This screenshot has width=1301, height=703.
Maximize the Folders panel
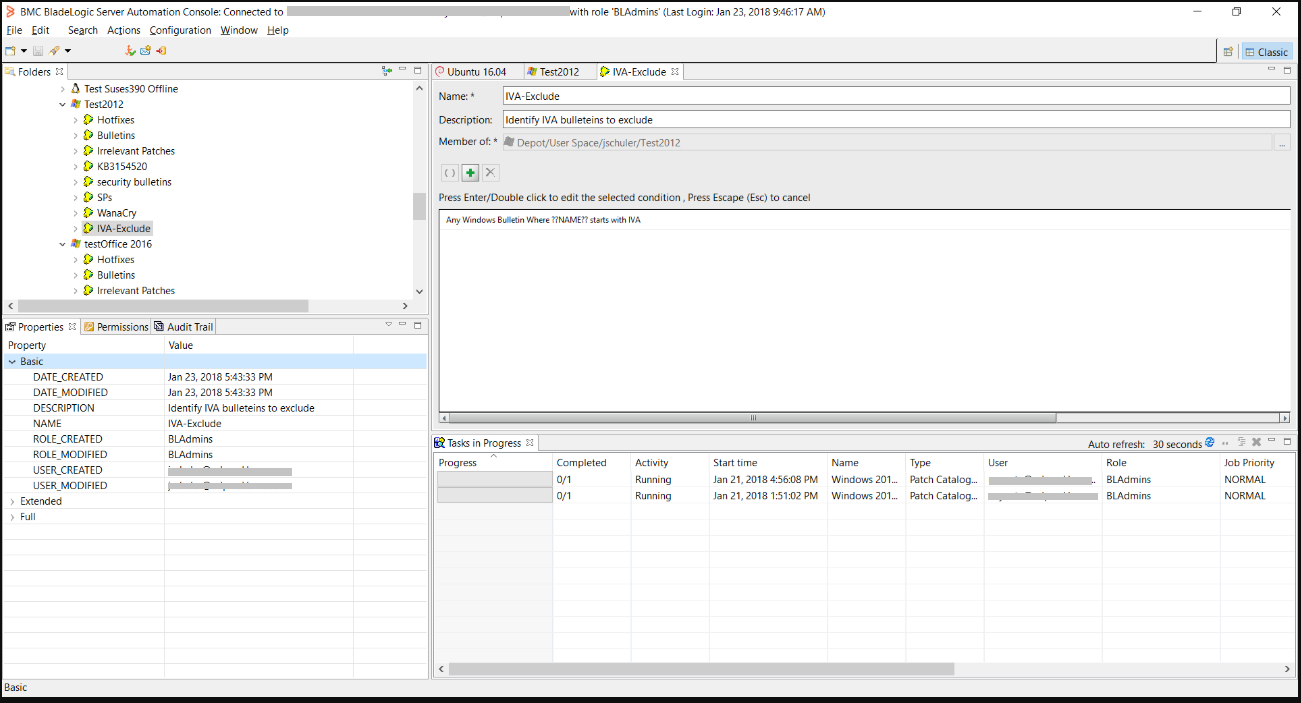(418, 71)
